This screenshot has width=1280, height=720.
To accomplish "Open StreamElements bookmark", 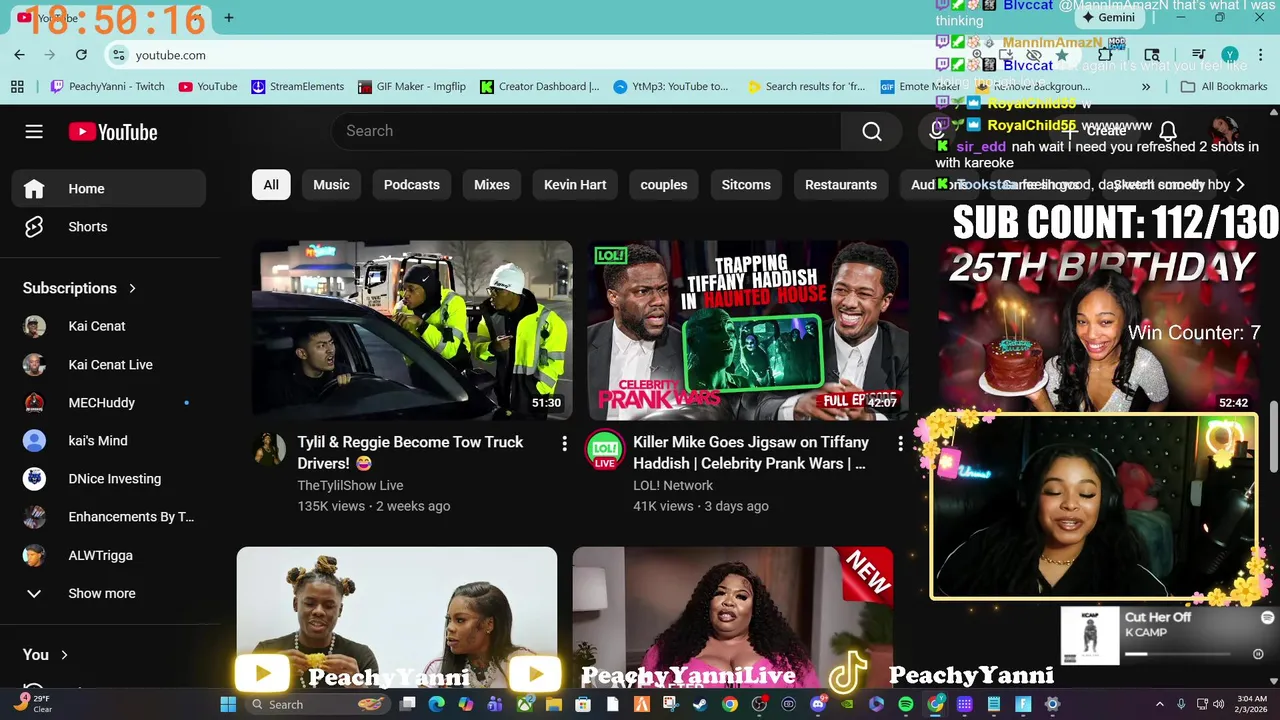I will pos(297,87).
